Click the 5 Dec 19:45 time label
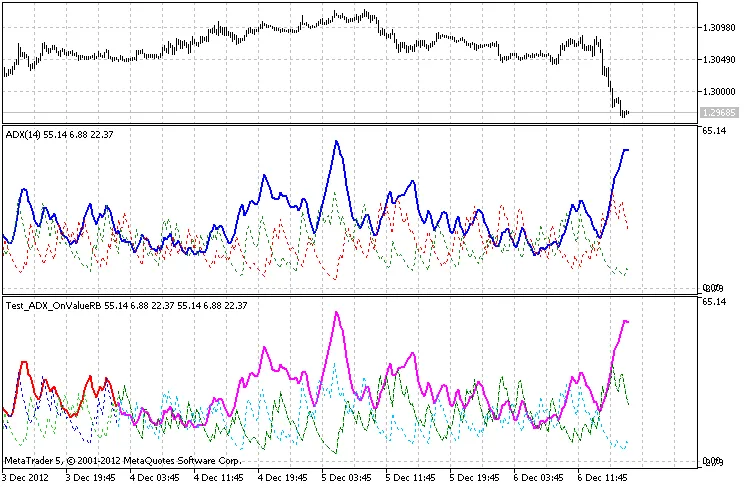The height and width of the screenshot is (489, 750). (477, 478)
